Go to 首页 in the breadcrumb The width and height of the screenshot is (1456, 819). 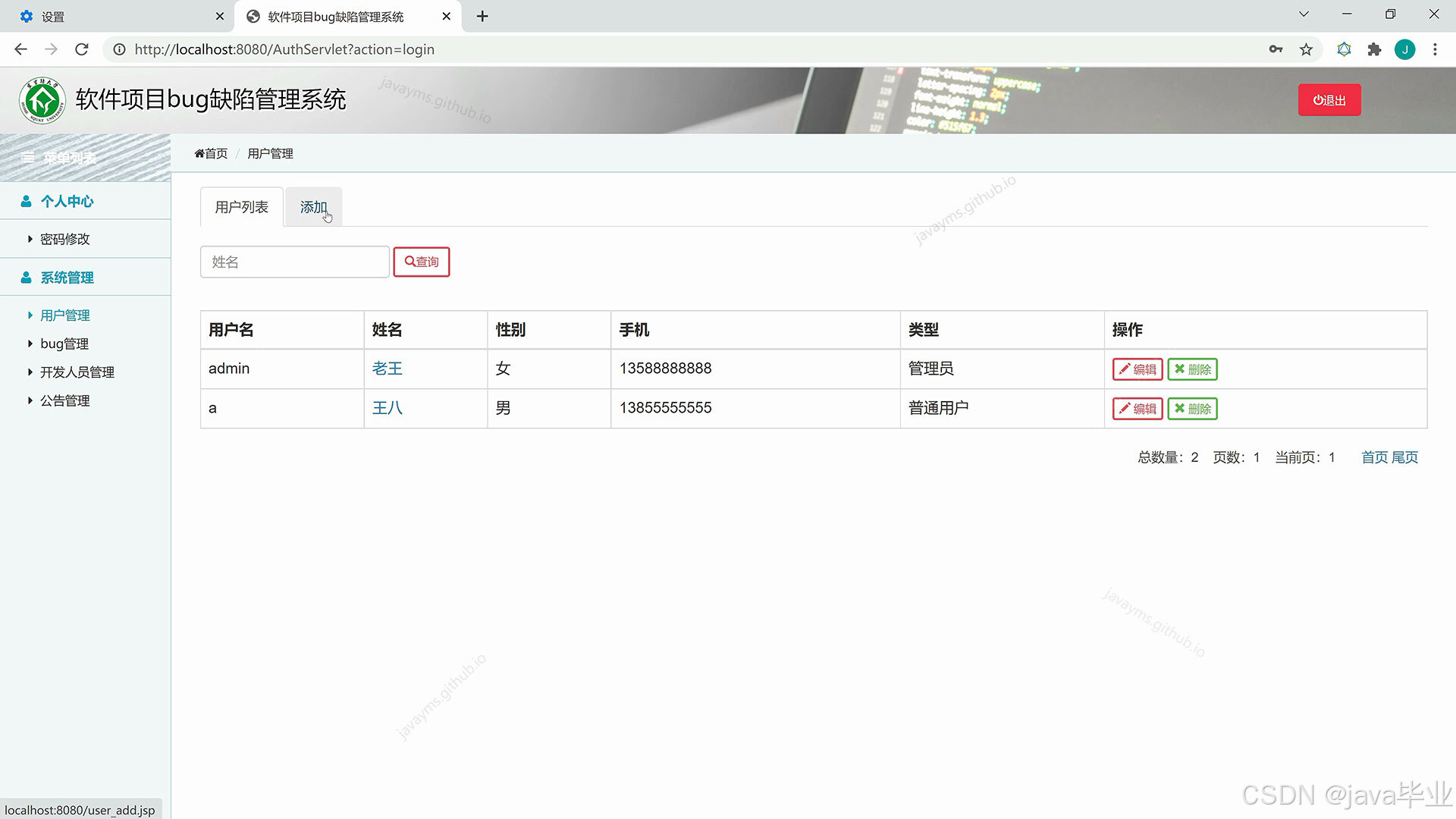tap(211, 153)
